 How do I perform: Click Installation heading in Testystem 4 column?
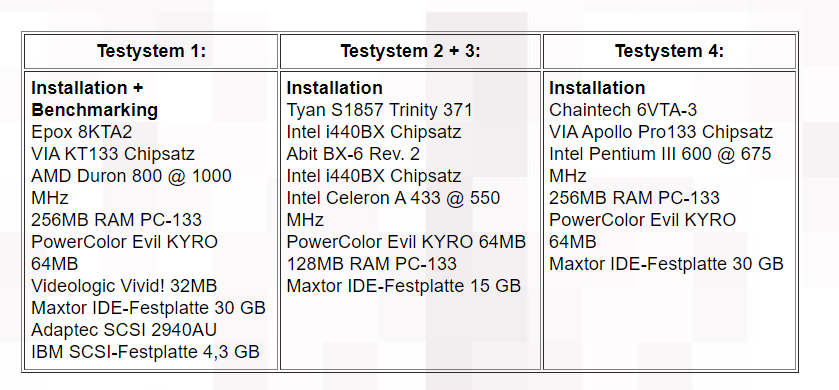(597, 88)
